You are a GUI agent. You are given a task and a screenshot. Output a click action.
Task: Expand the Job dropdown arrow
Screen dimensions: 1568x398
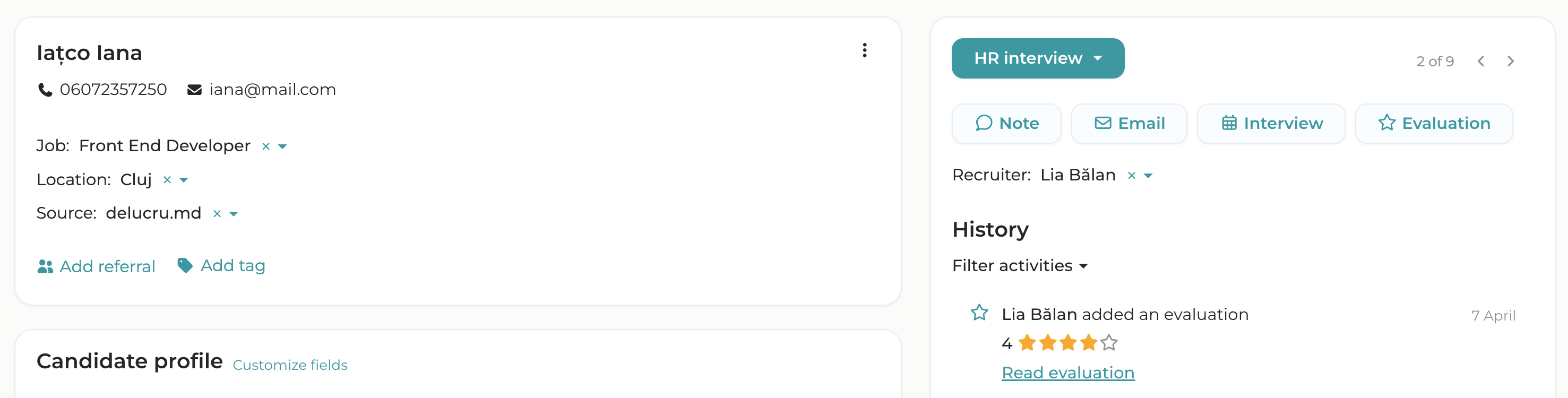tap(282, 146)
